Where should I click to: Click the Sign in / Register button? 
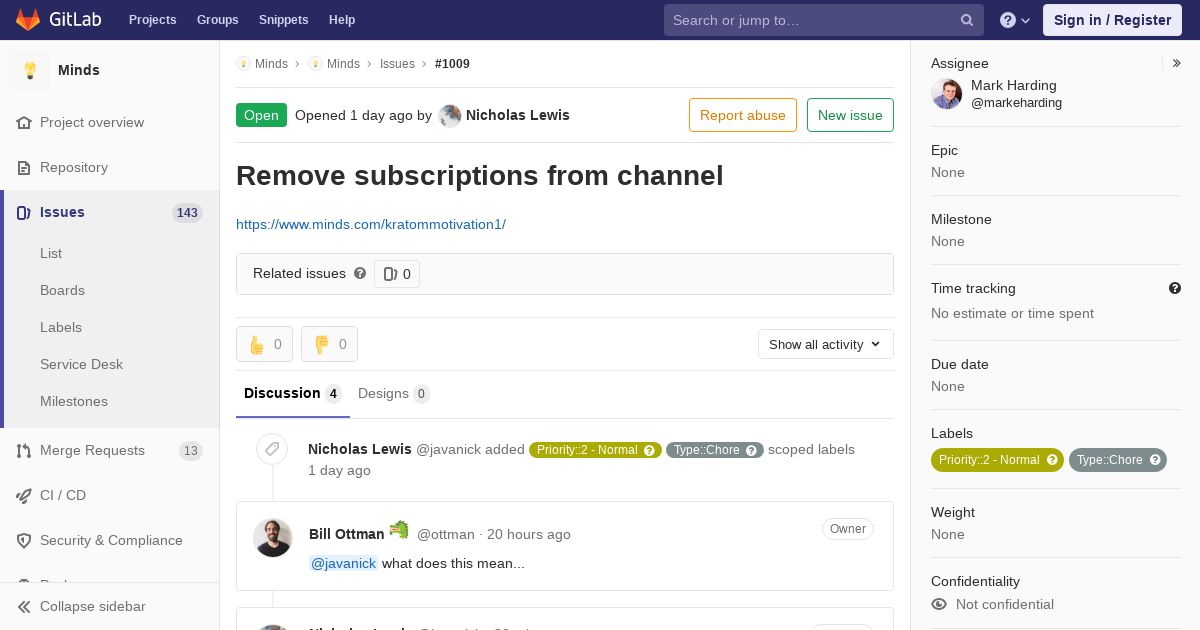(x=1112, y=20)
